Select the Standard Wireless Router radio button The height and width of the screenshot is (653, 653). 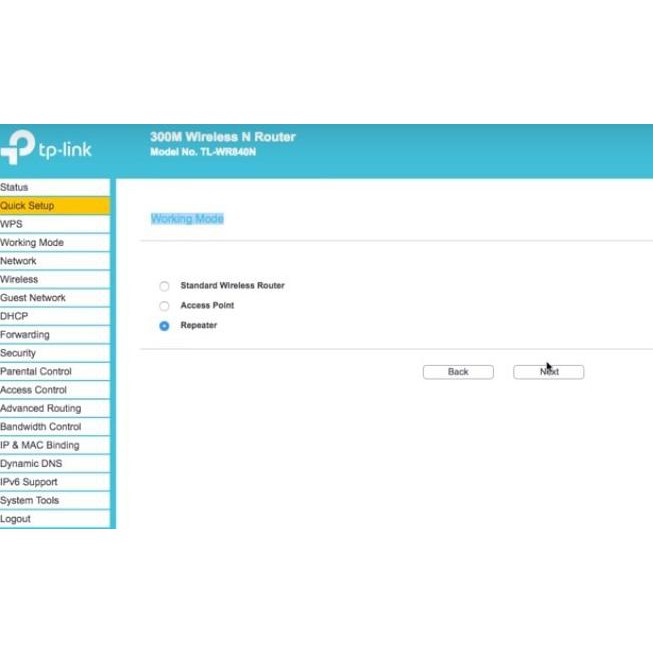pyautogui.click(x=165, y=286)
